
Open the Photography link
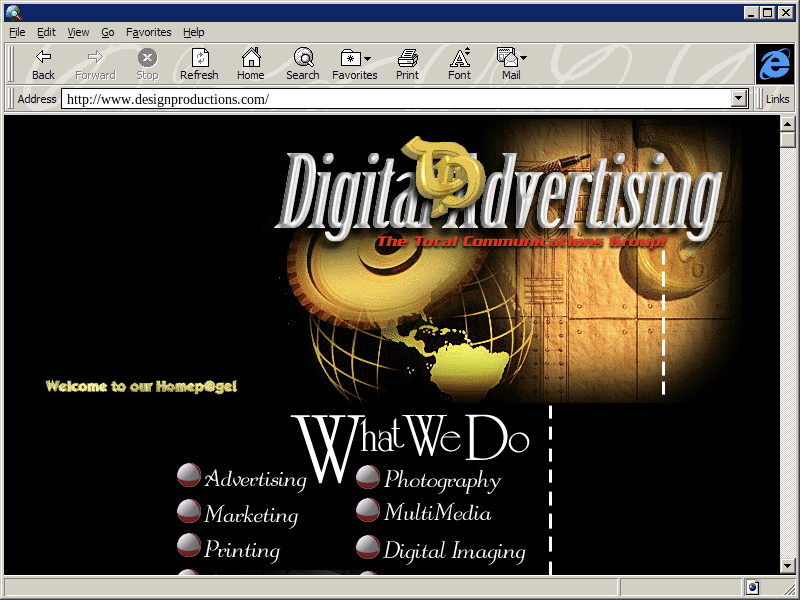point(442,481)
